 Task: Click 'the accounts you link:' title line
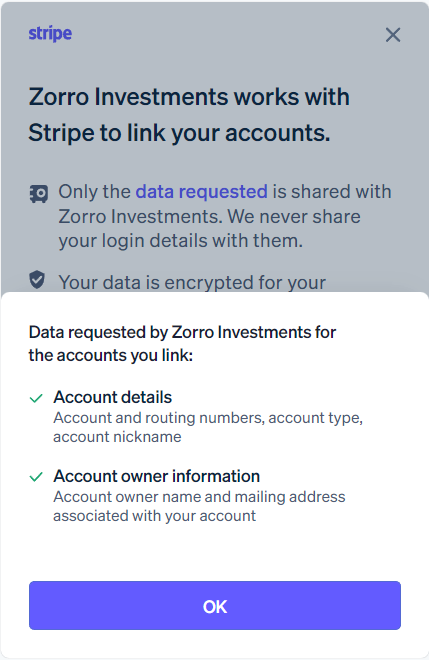(x=111, y=355)
